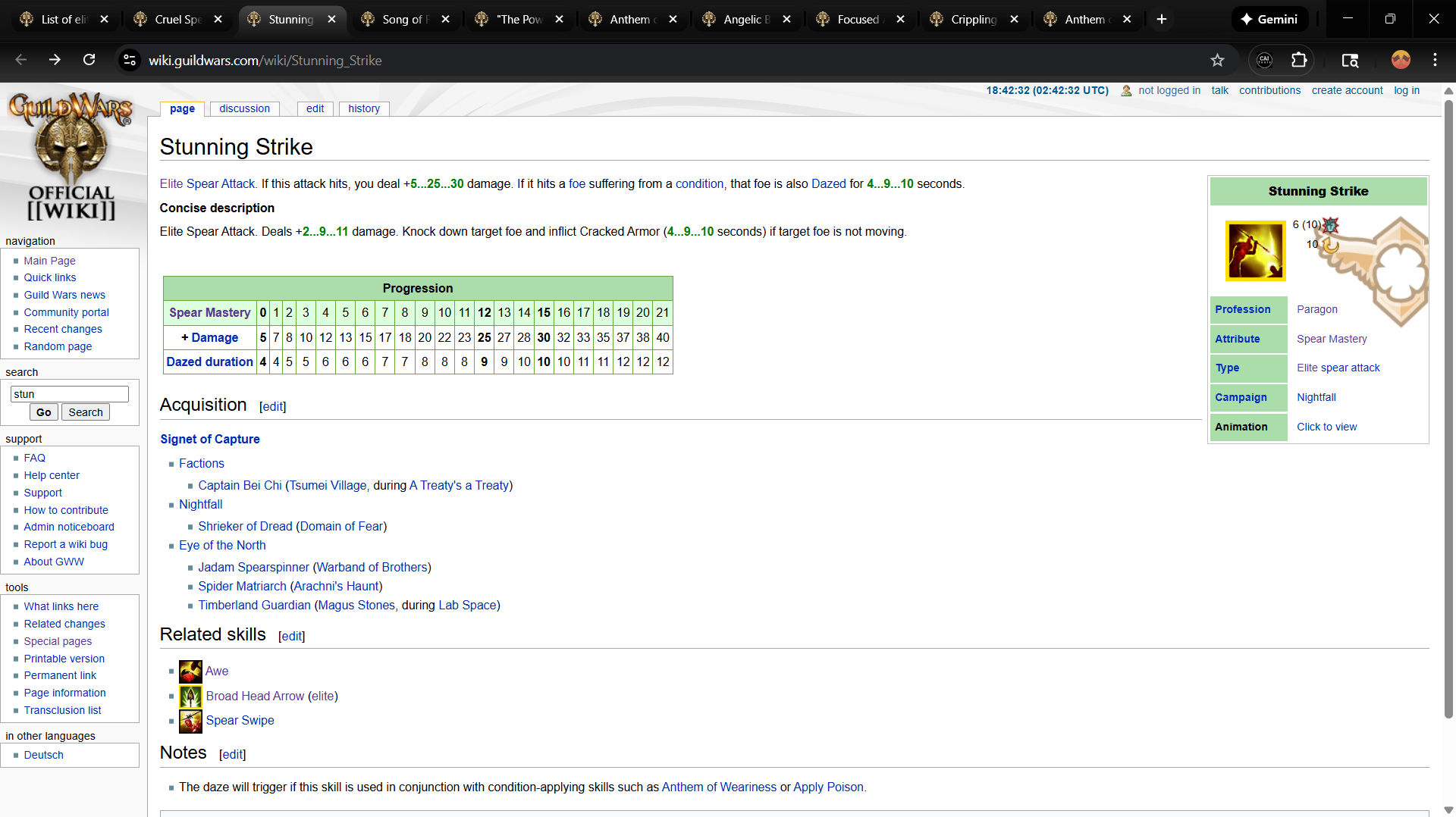The width and height of the screenshot is (1456, 817).
Task: Open the edit tab of the article
Action: (x=315, y=108)
